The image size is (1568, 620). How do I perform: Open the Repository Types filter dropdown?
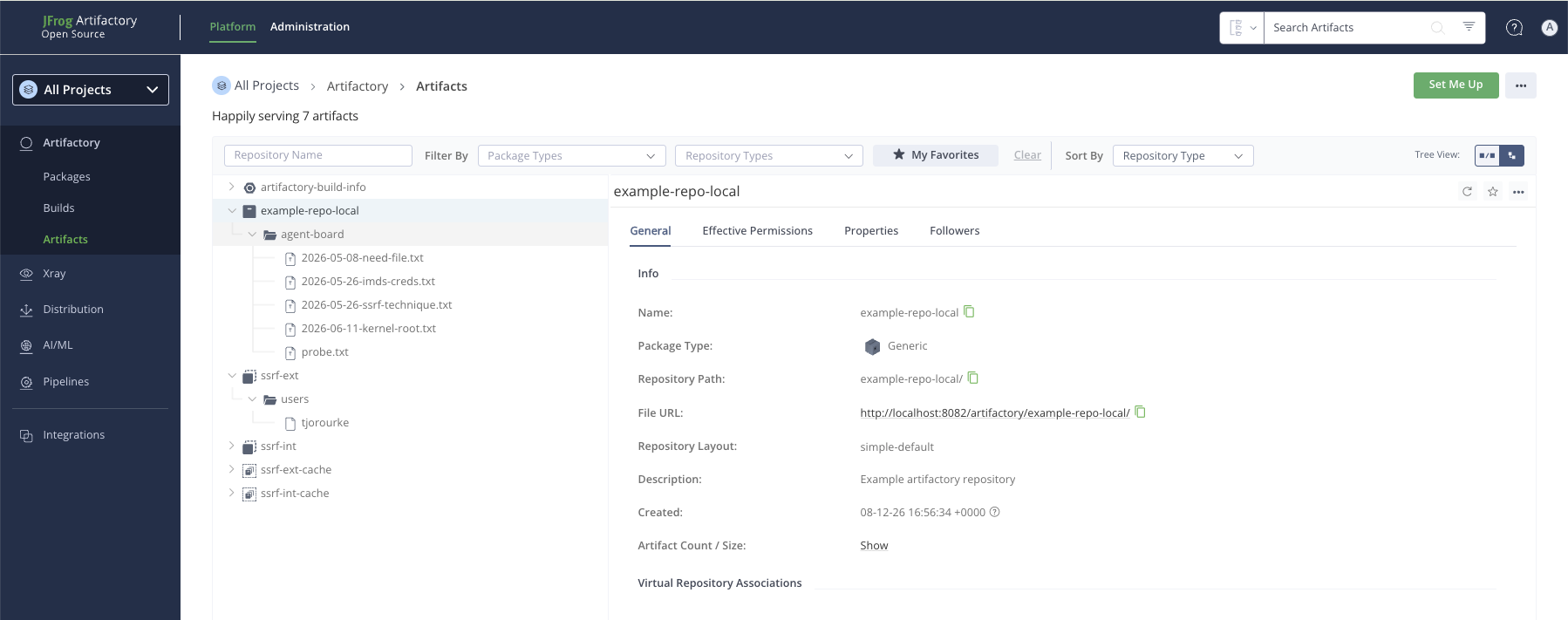click(x=769, y=155)
